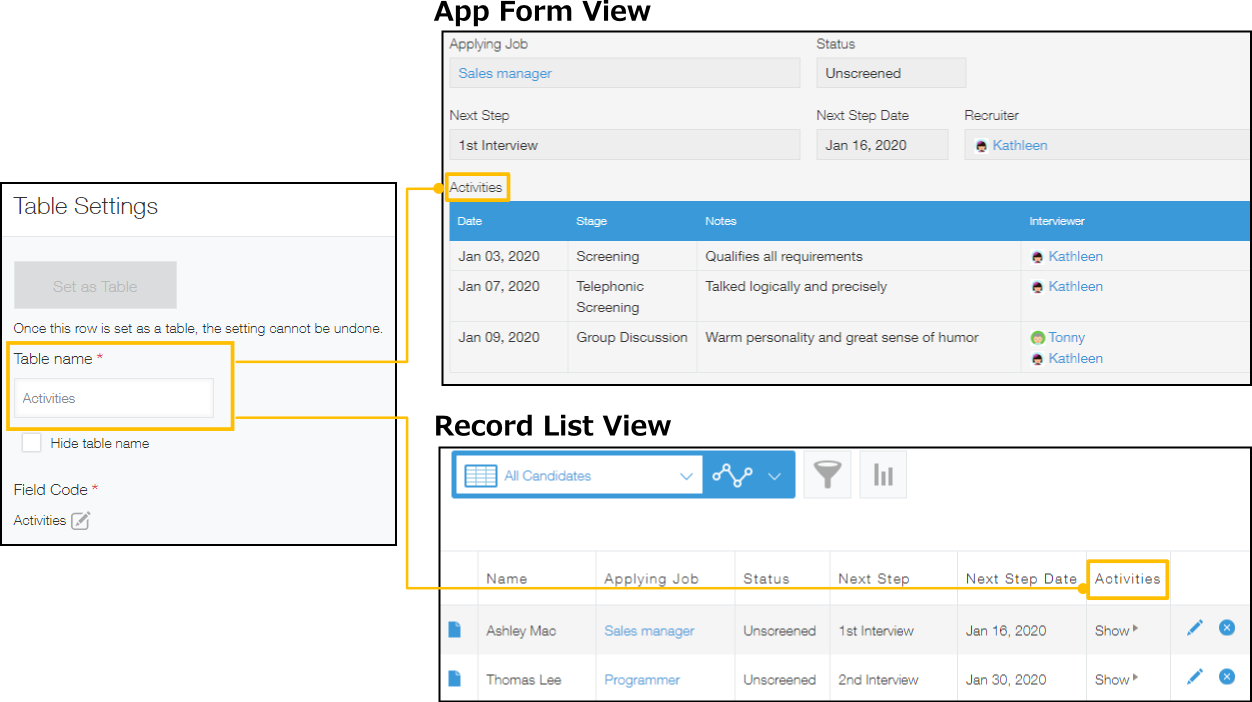Open the Sales manager link in form
Image resolution: width=1252 pixels, height=702 pixels.
505,73
